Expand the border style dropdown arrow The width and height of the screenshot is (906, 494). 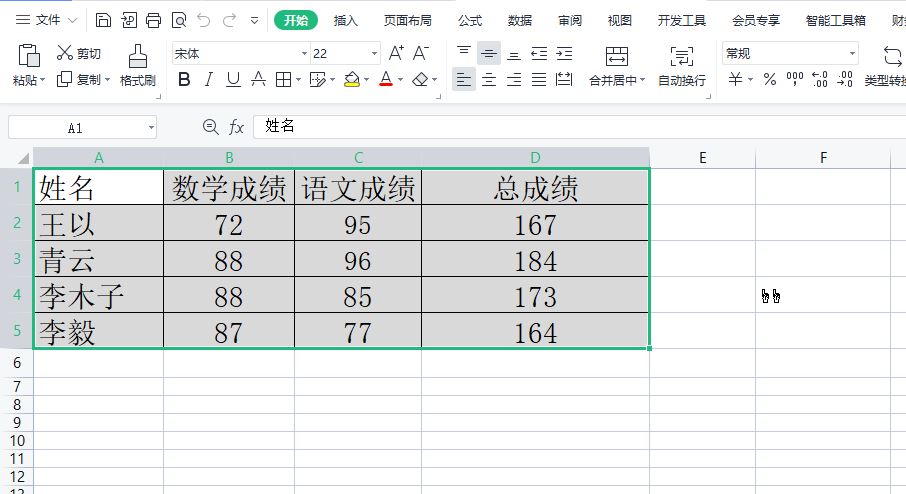pyautogui.click(x=299, y=80)
